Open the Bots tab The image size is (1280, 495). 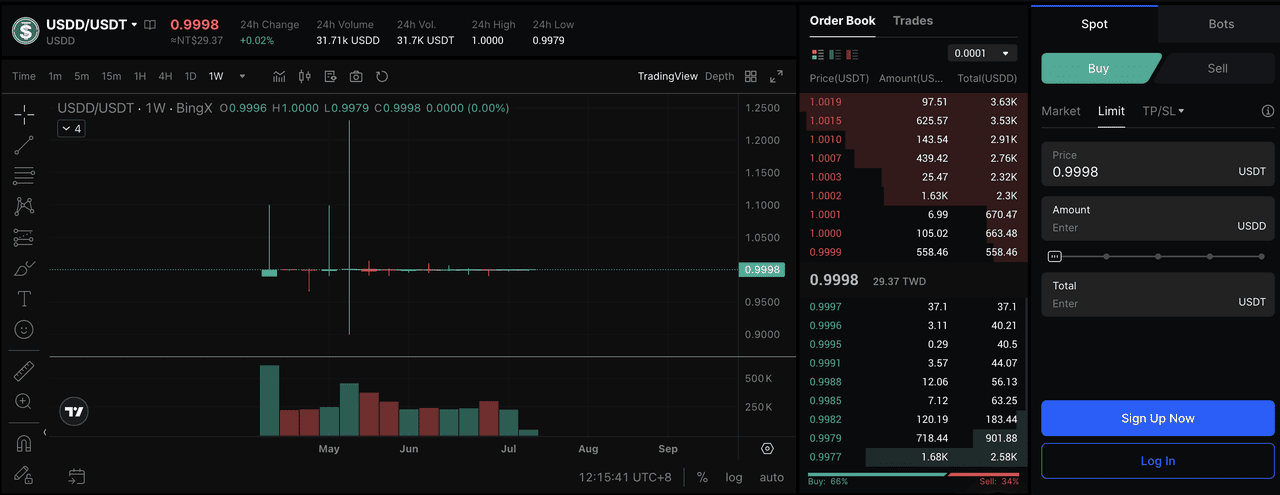[1220, 24]
